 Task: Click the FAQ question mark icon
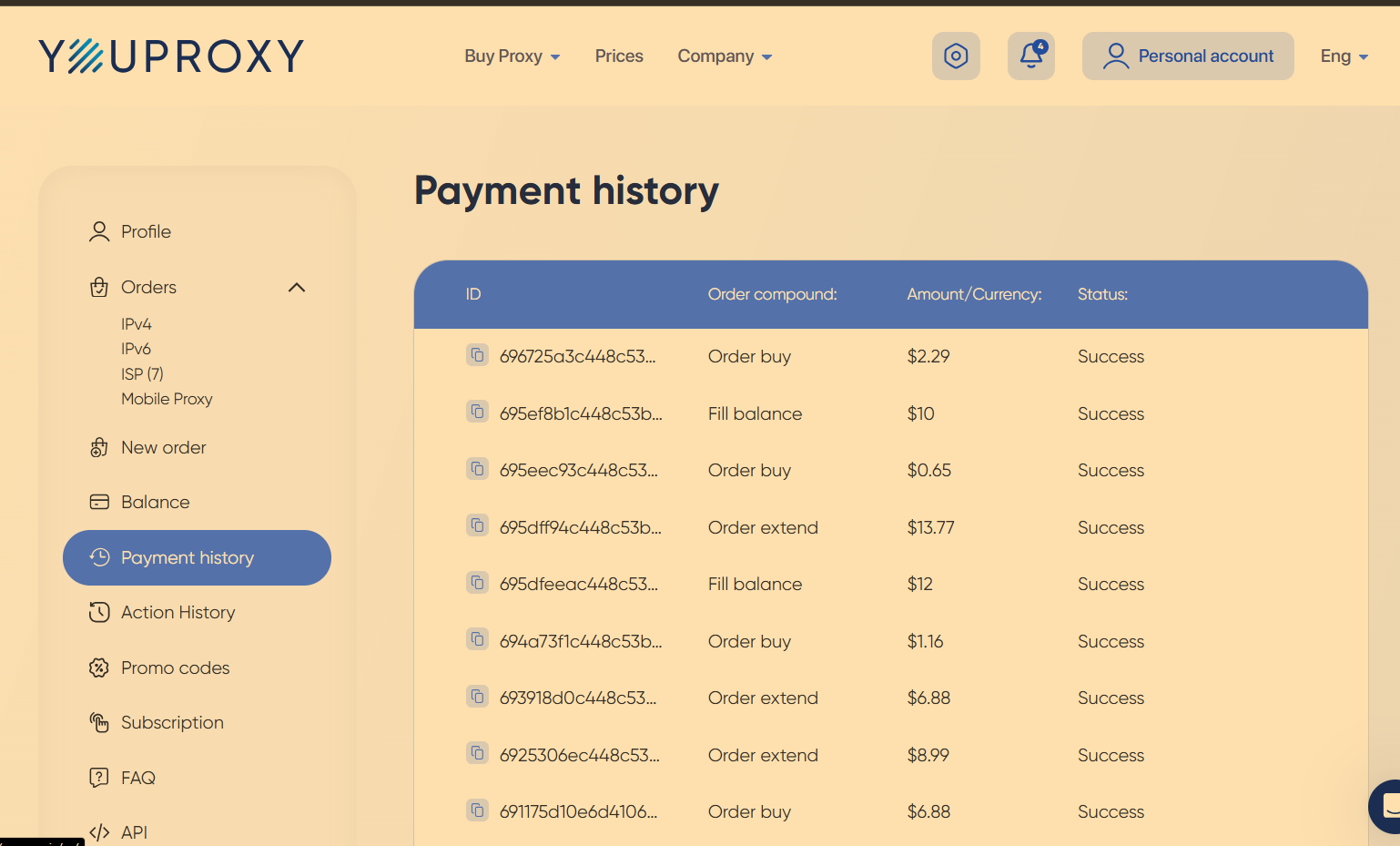pos(99,778)
